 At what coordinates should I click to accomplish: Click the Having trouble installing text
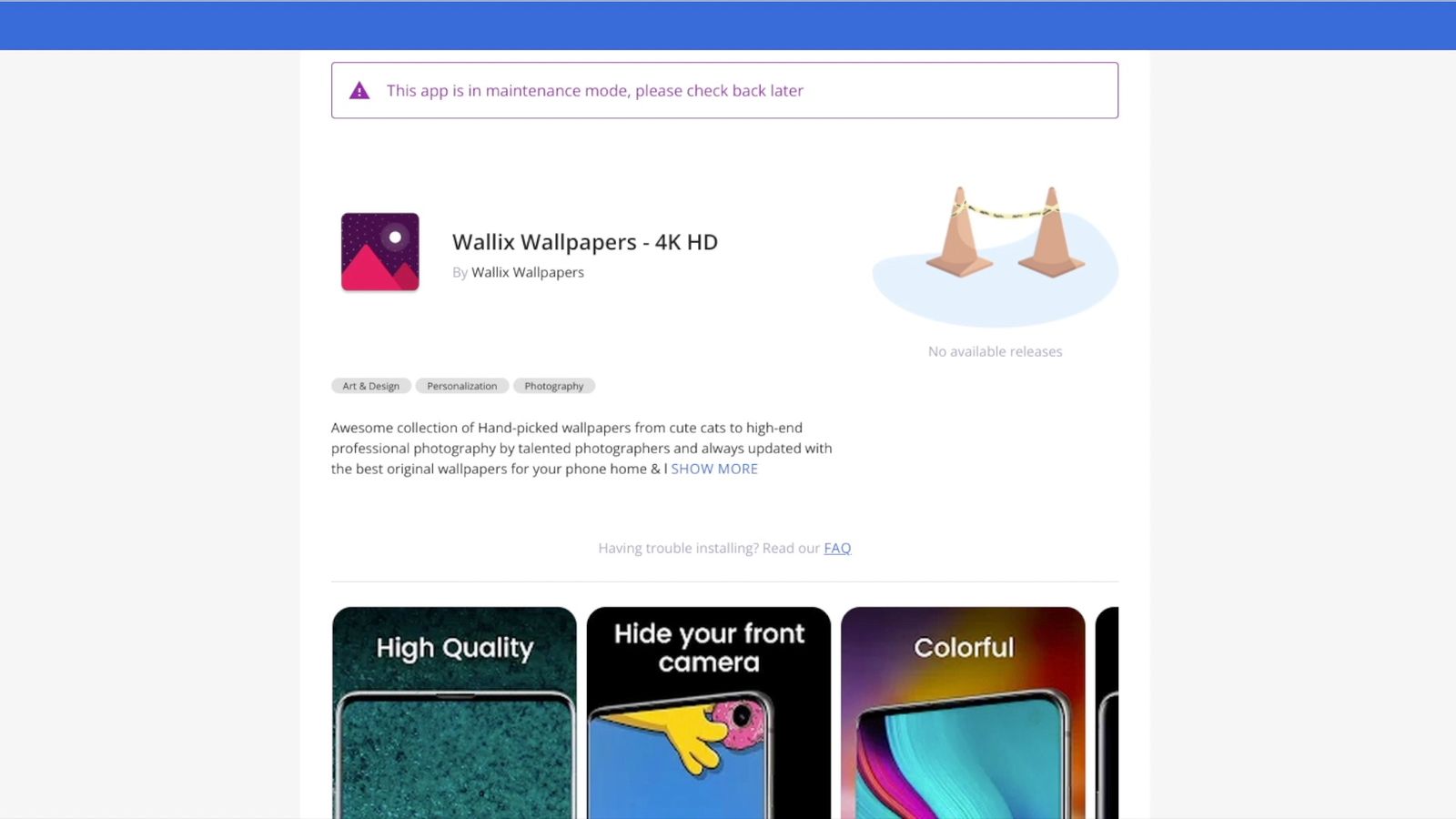[709, 548]
